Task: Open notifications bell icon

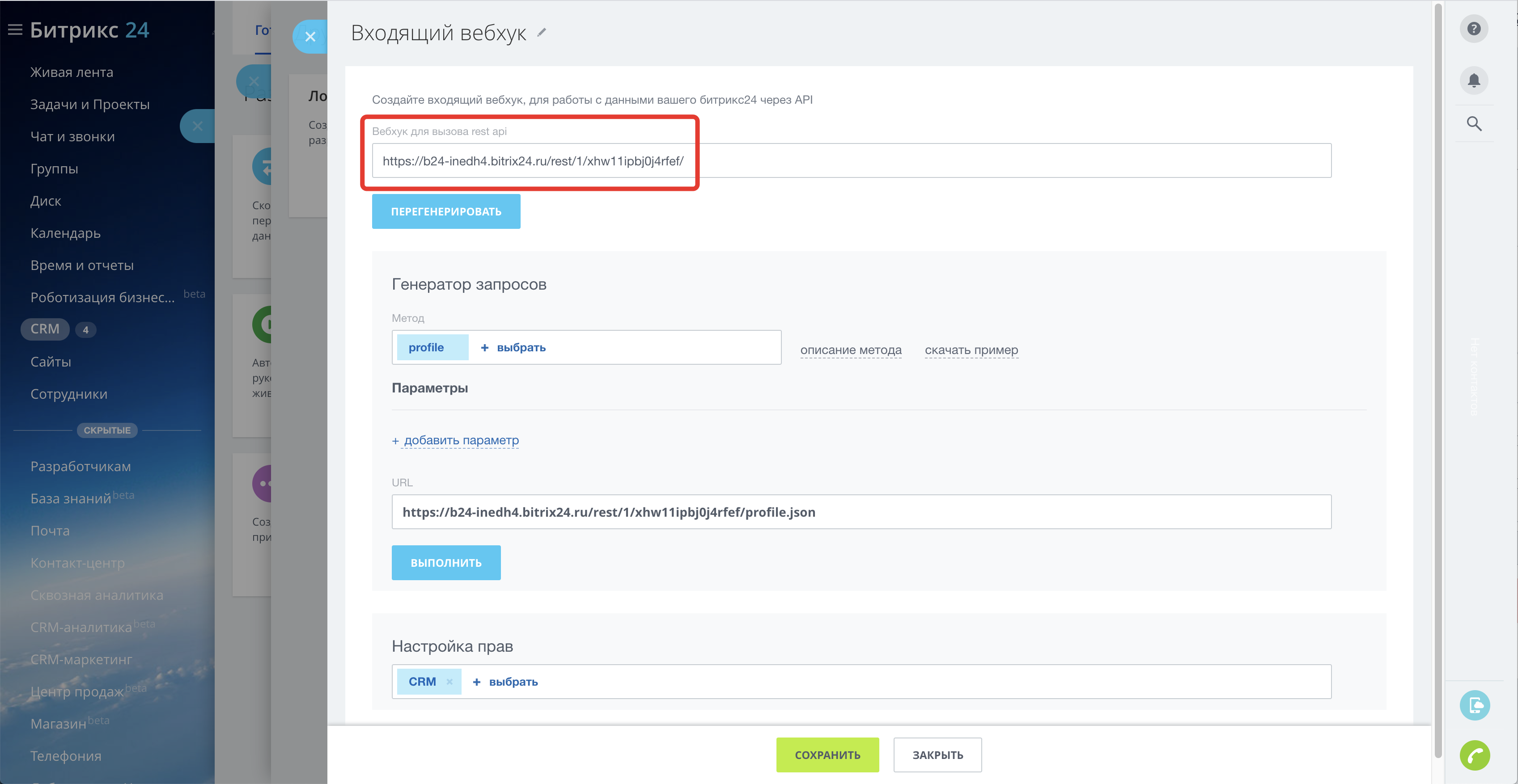Action: (1473, 80)
